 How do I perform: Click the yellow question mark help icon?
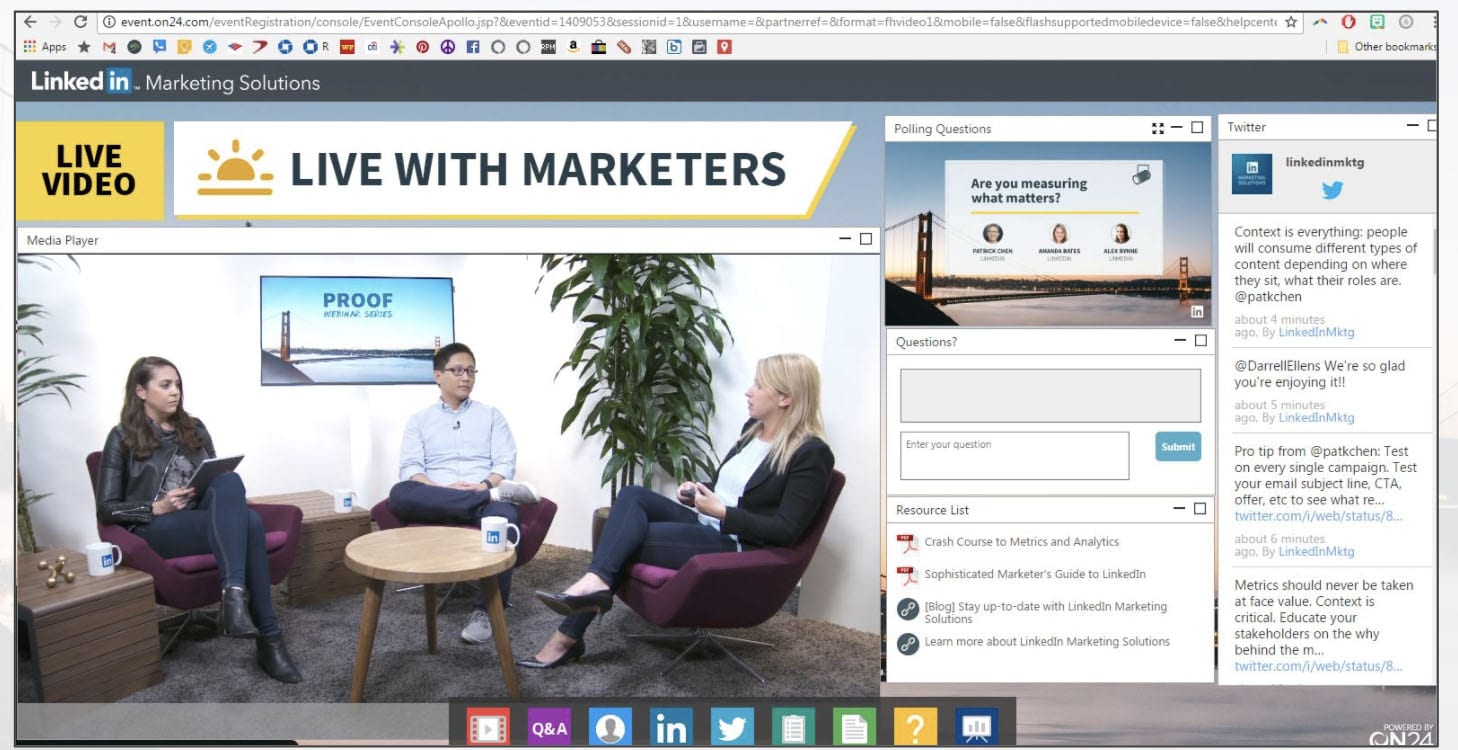click(915, 727)
